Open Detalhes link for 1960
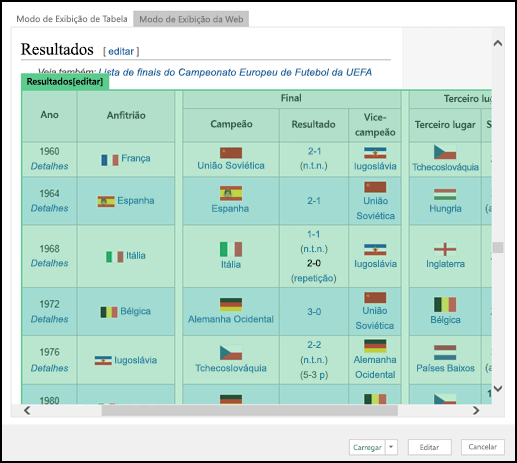This screenshot has height=463, width=517. [x=49, y=166]
